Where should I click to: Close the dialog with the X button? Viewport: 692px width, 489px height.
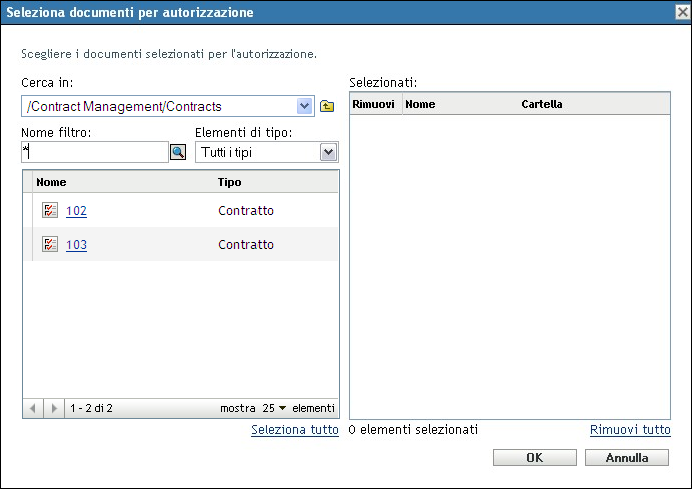(x=683, y=12)
